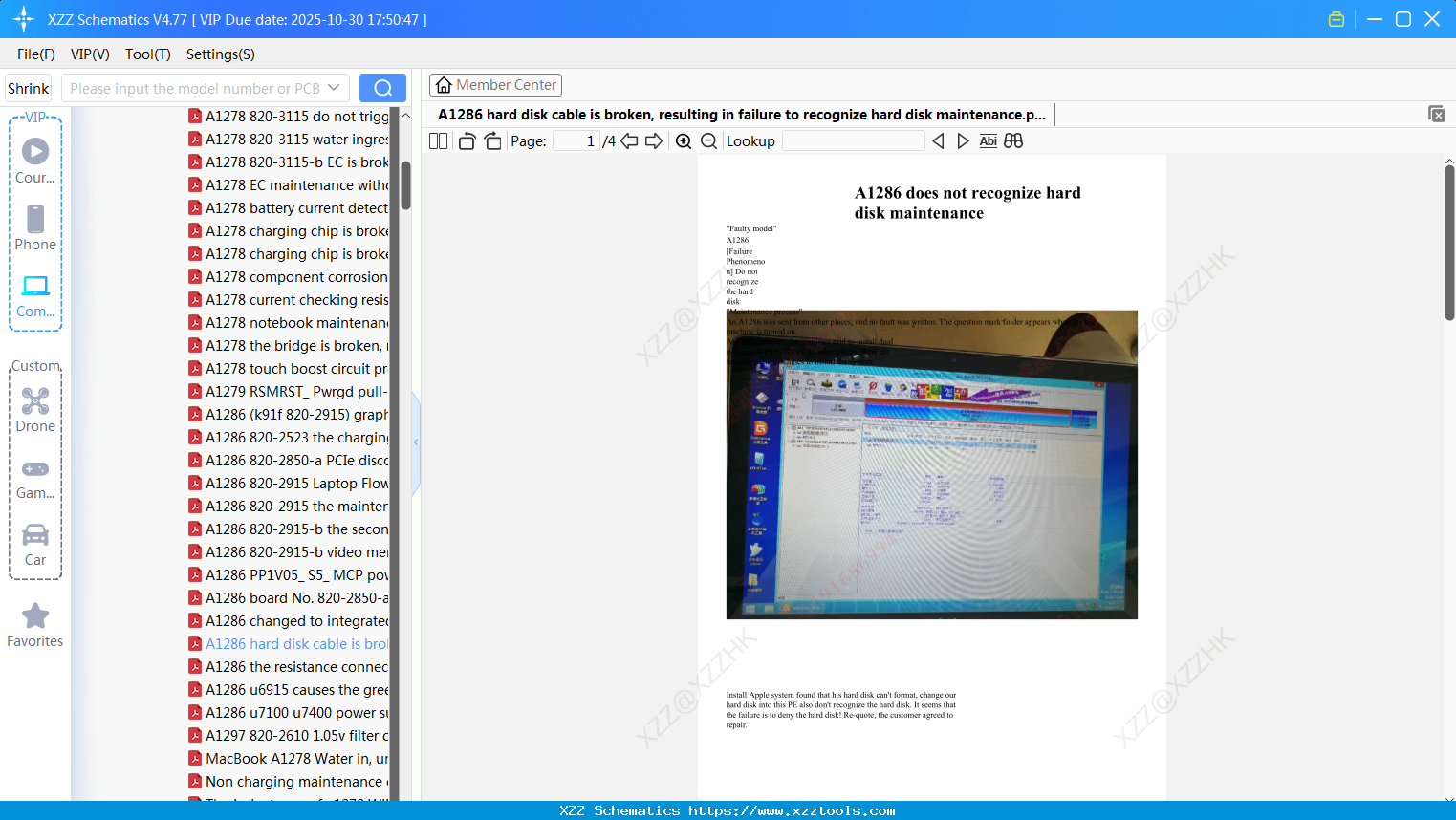This screenshot has width=1456, height=820.
Task: Zoom out of the document
Action: coord(708,140)
